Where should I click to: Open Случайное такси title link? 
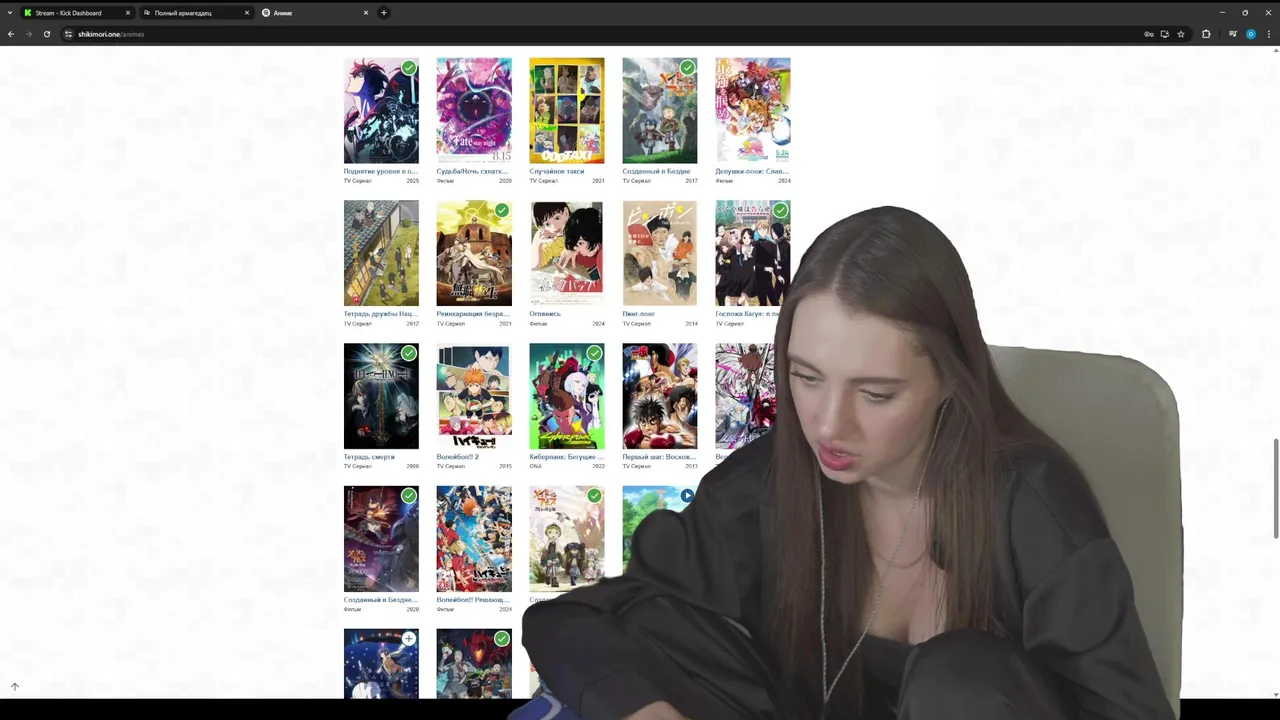(x=557, y=171)
